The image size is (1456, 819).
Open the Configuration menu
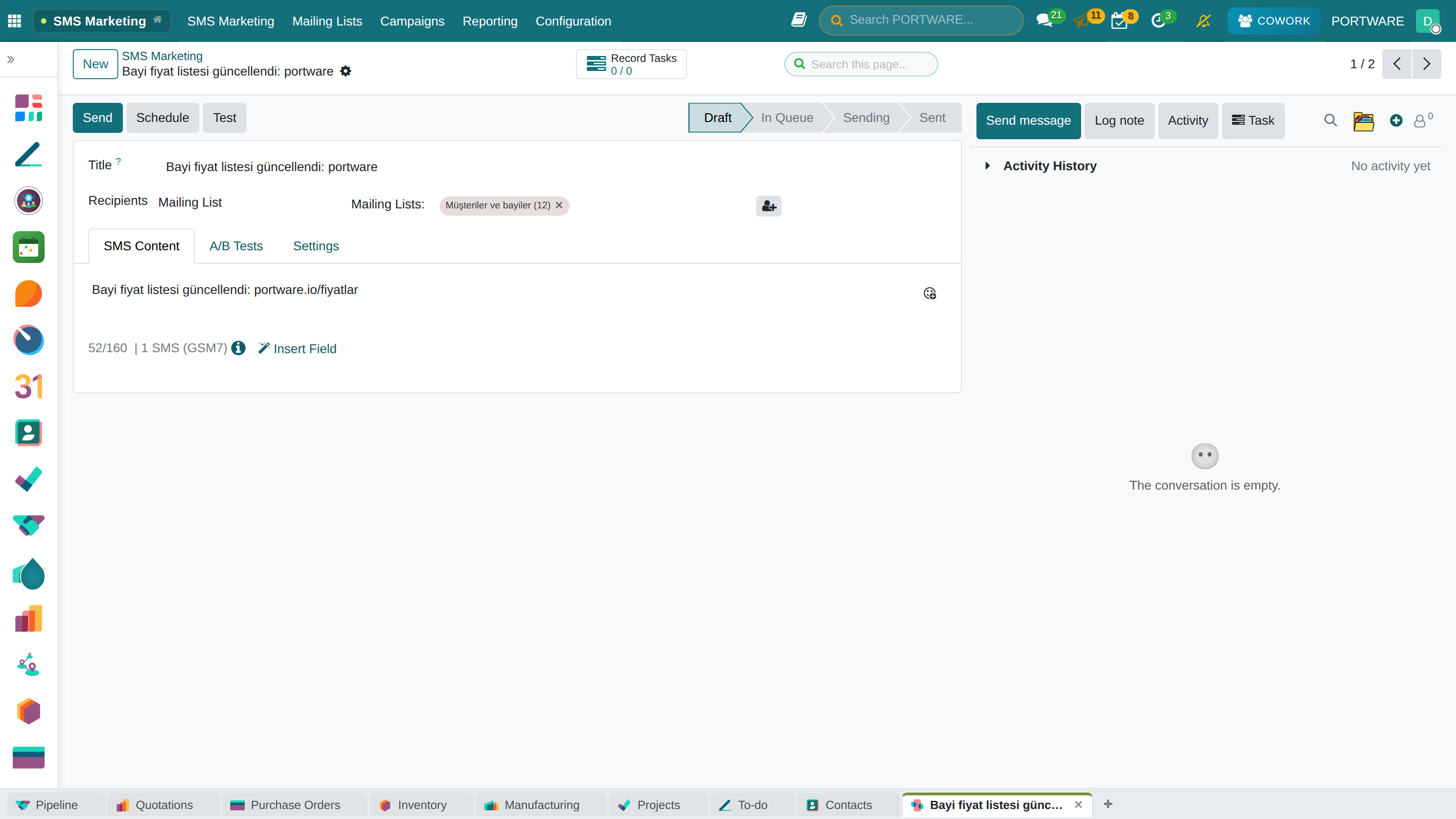(x=573, y=21)
